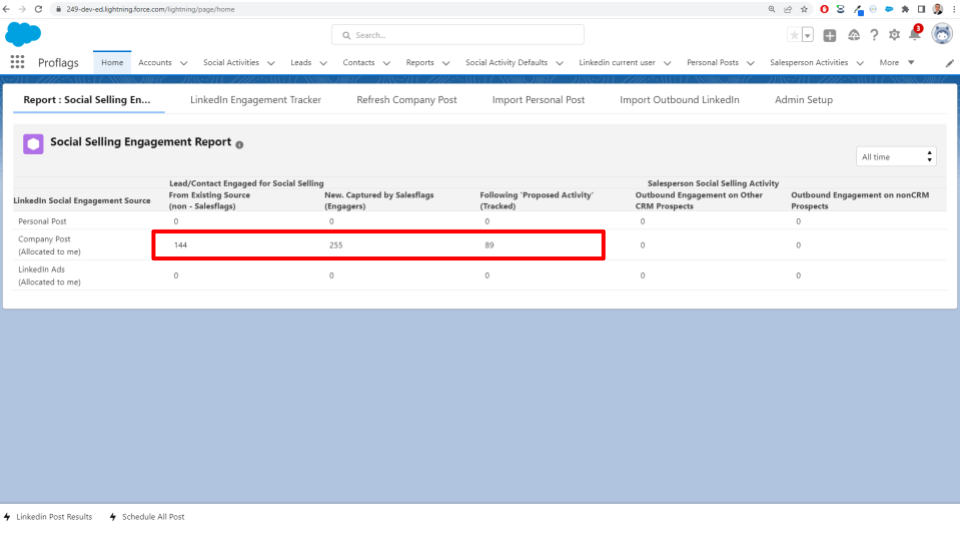Click the 144 value for Company Post
Viewport: 960px width, 540px height.
pos(181,245)
